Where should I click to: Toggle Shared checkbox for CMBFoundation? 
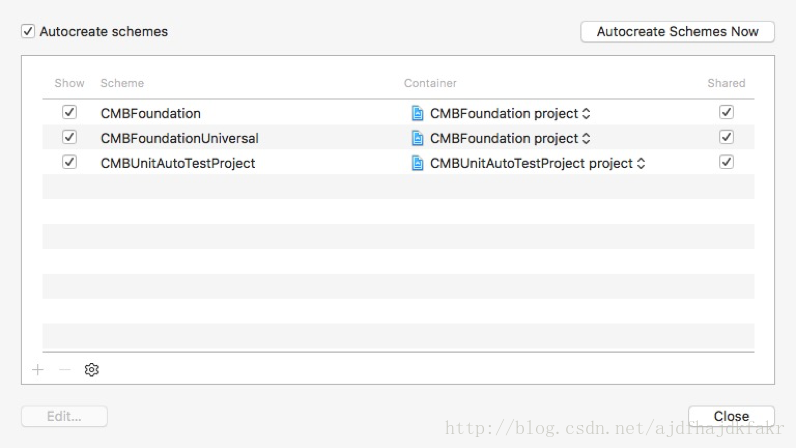coord(726,112)
